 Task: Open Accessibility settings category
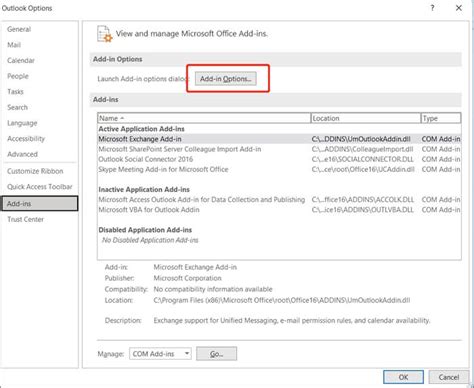(x=26, y=139)
